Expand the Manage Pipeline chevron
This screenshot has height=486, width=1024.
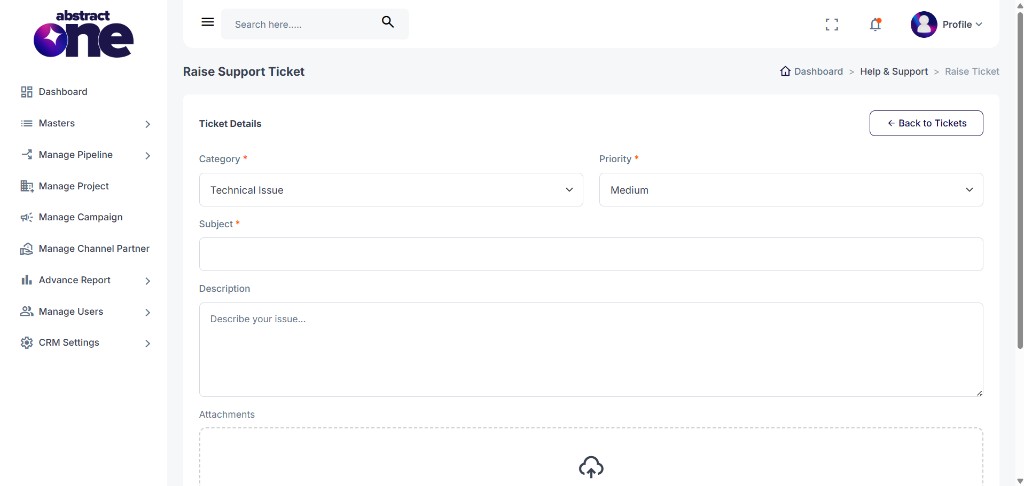(x=148, y=155)
